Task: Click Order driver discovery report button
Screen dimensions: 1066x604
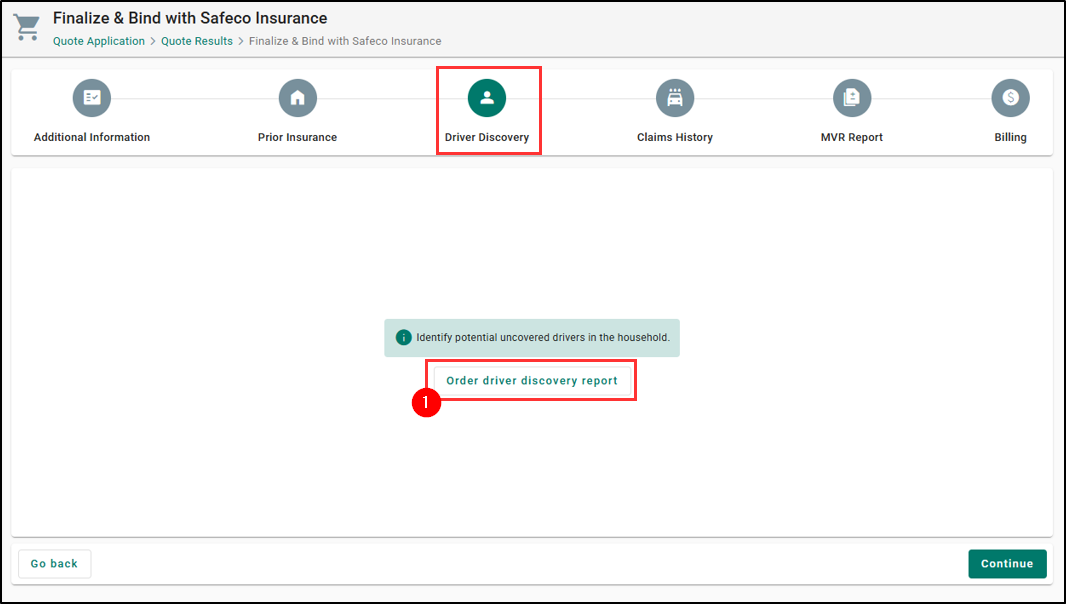Action: point(532,380)
